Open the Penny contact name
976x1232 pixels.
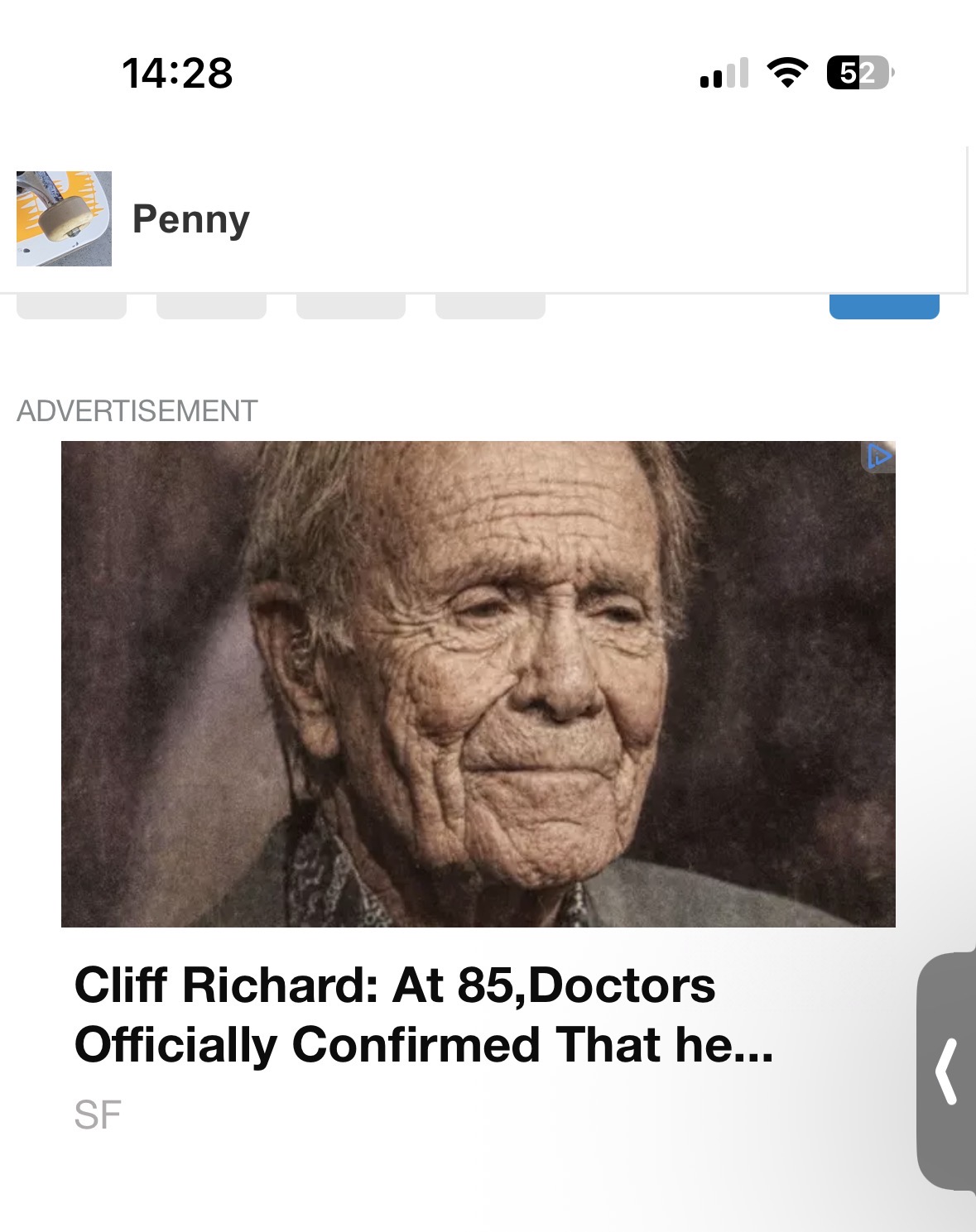tap(191, 219)
